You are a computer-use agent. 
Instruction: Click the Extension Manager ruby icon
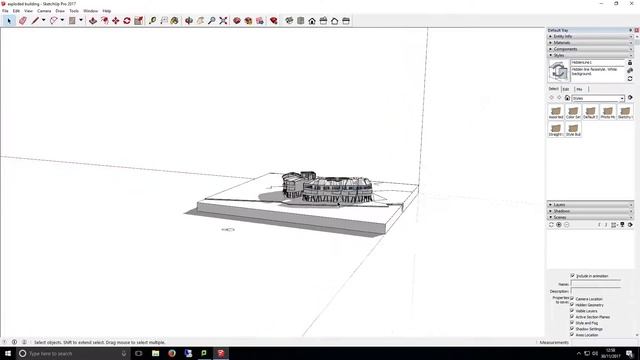[x=274, y=20]
